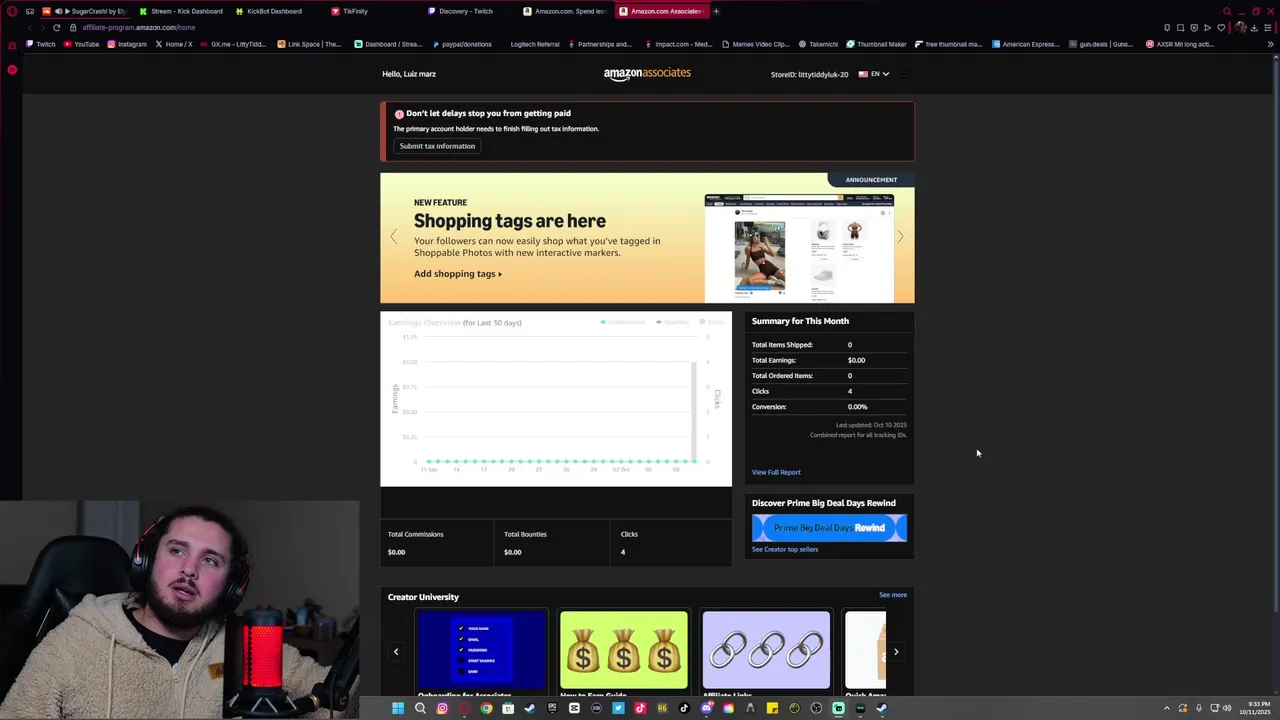The image size is (1280, 720).
Task: Switch to Stream - Kick Dashboard tab
Action: tap(180, 11)
